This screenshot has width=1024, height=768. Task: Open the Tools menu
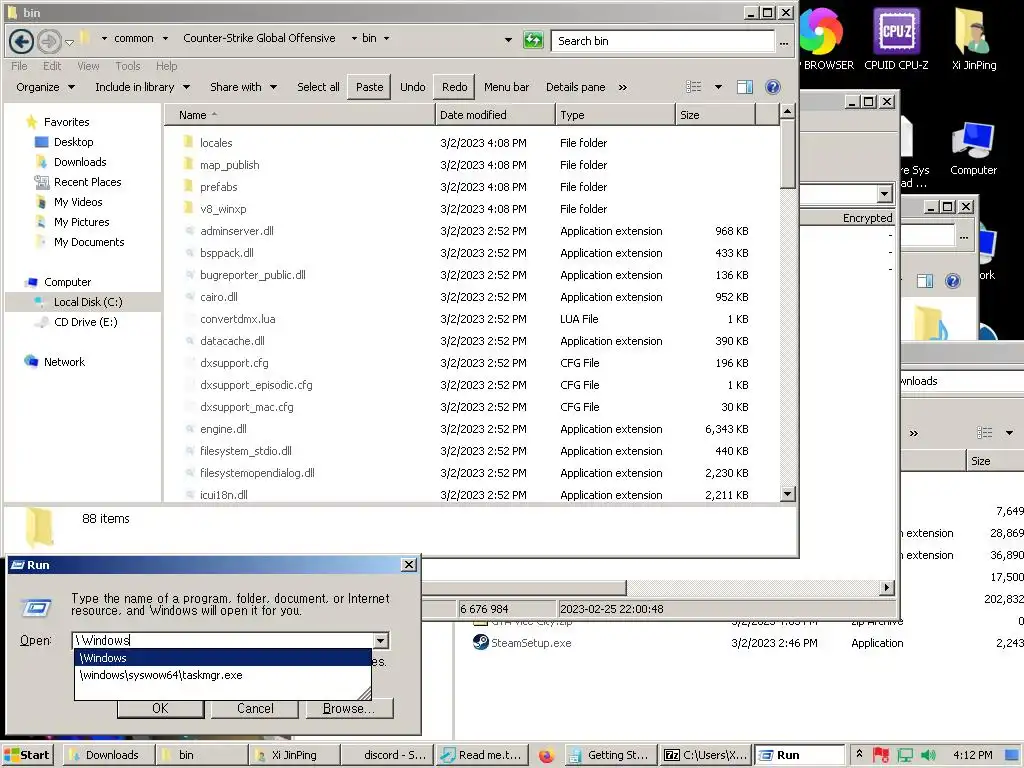tap(127, 66)
